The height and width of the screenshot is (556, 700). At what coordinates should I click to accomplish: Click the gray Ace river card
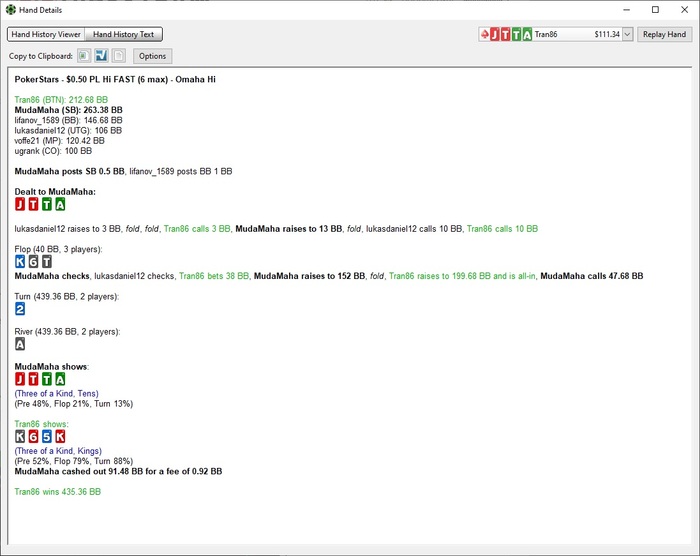point(20,344)
